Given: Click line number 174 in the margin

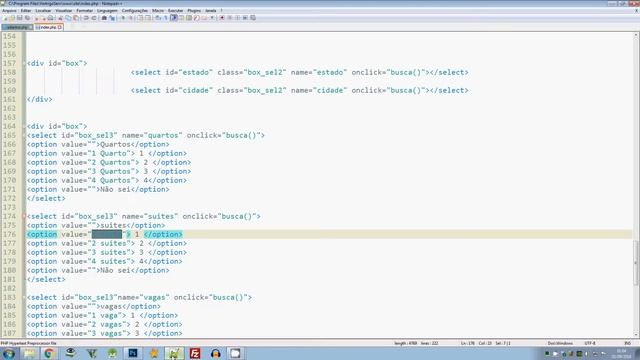Looking at the screenshot, I should [x=9, y=216].
